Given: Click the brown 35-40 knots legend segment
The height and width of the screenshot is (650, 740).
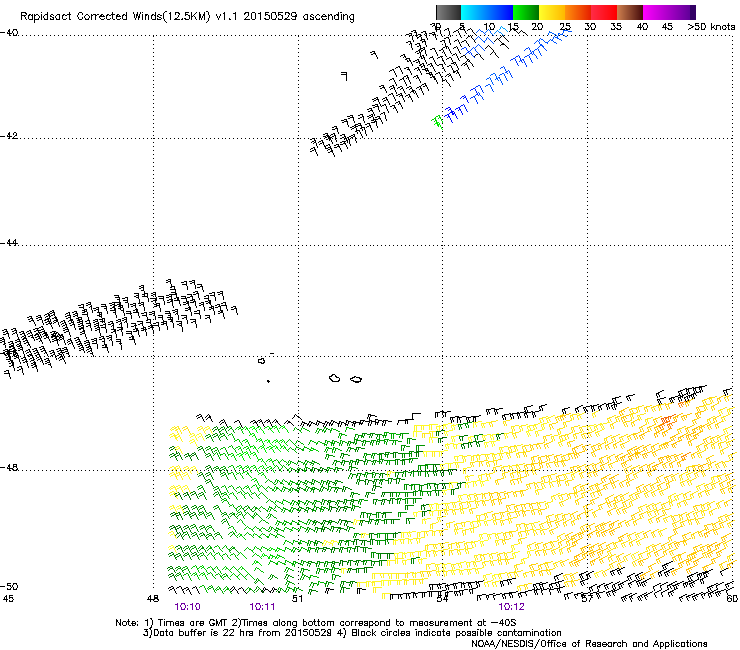Looking at the screenshot, I should click(630, 12).
